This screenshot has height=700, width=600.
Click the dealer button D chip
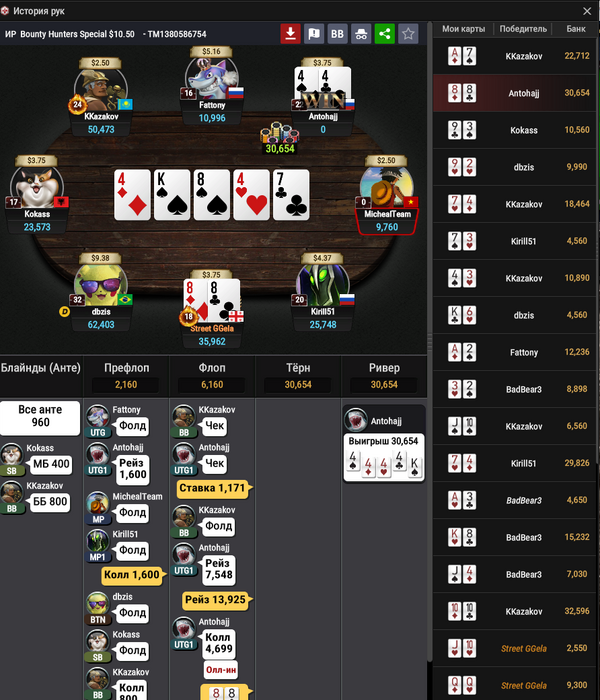pos(64,311)
